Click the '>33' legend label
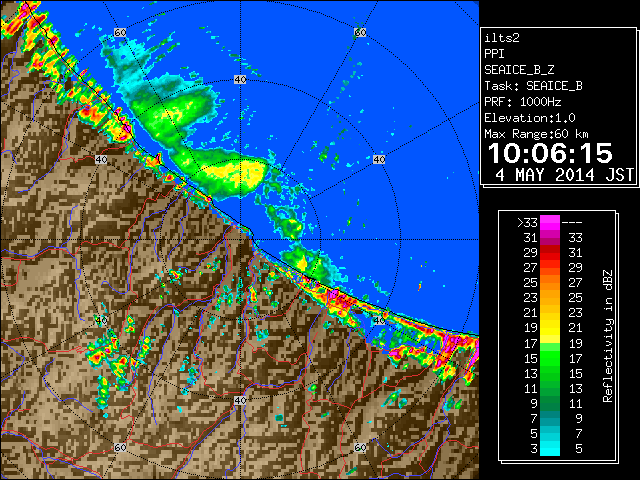The width and height of the screenshot is (640, 480). [527, 223]
